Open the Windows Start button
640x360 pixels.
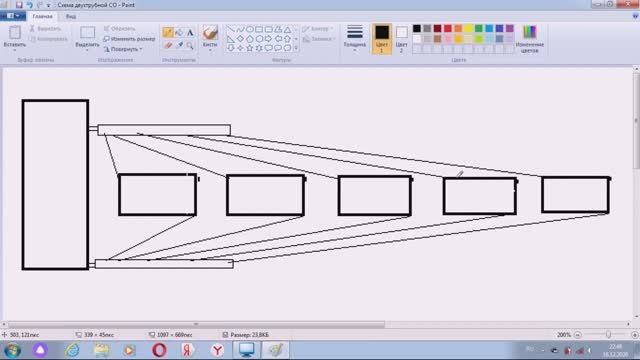pos(12,350)
